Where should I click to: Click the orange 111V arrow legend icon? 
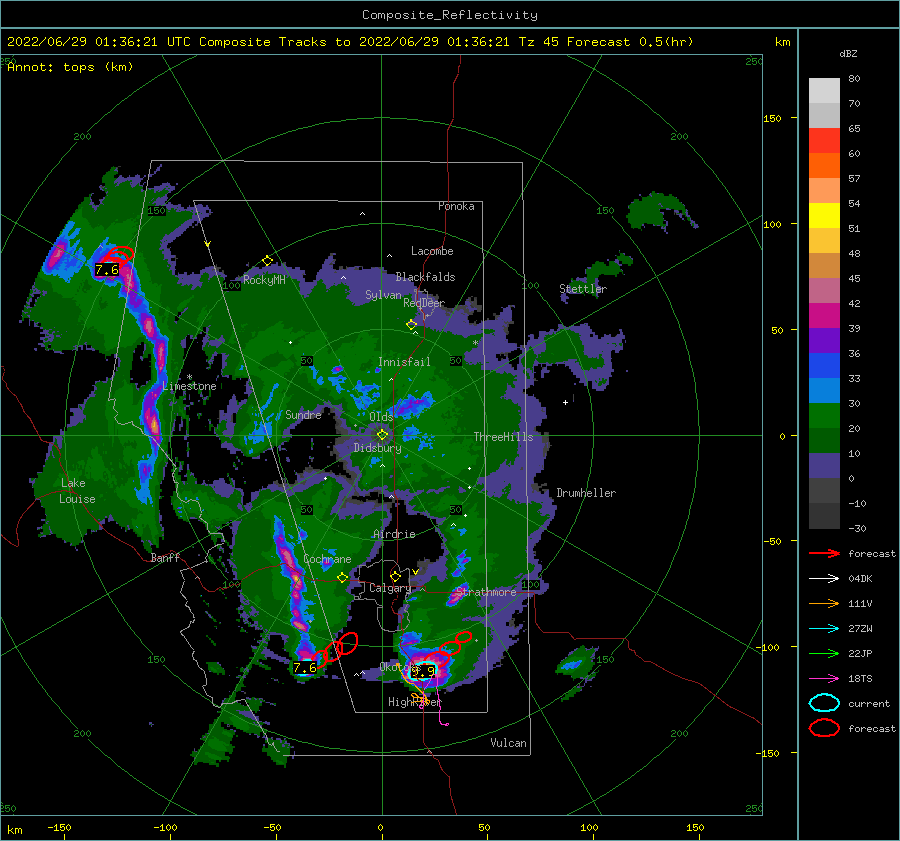(x=824, y=603)
